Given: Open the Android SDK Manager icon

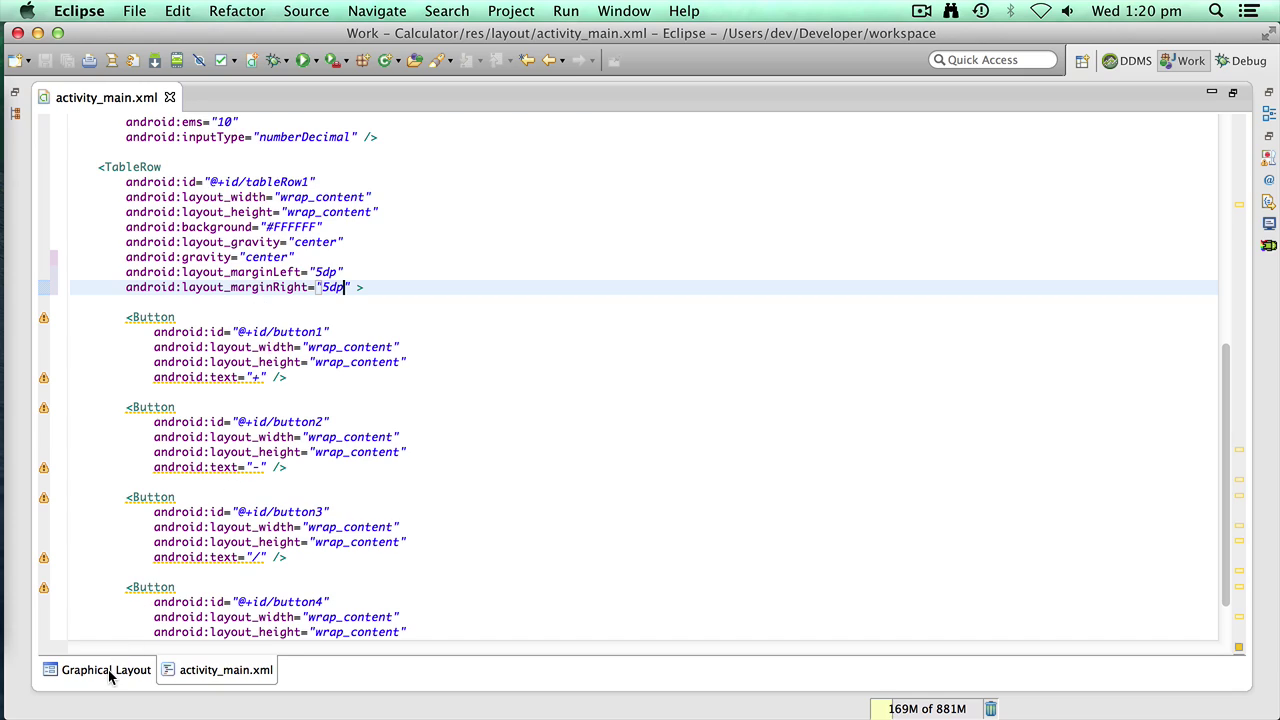Looking at the screenshot, I should [x=155, y=60].
